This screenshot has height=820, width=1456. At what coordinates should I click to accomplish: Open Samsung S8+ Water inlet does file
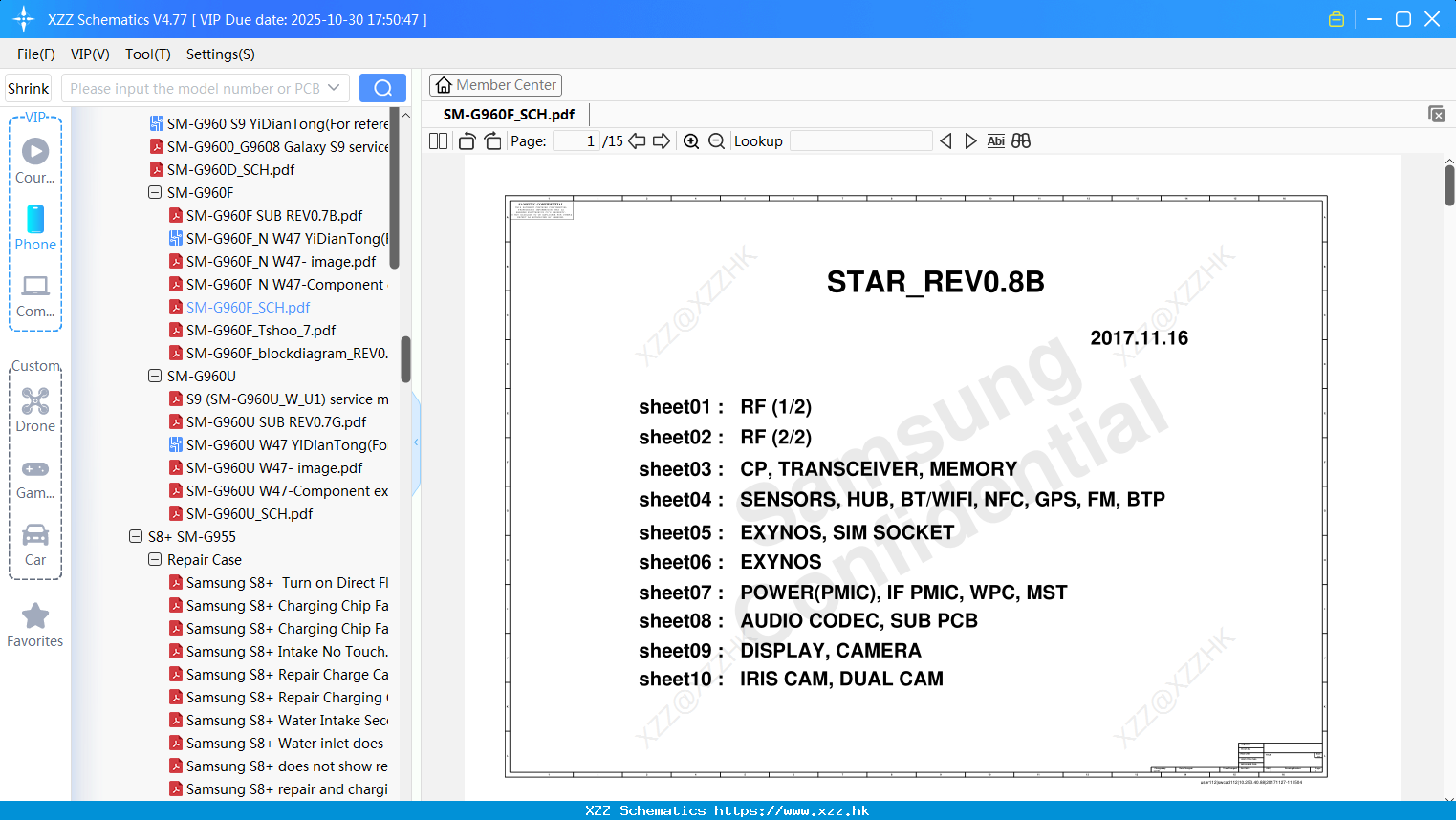(285, 743)
